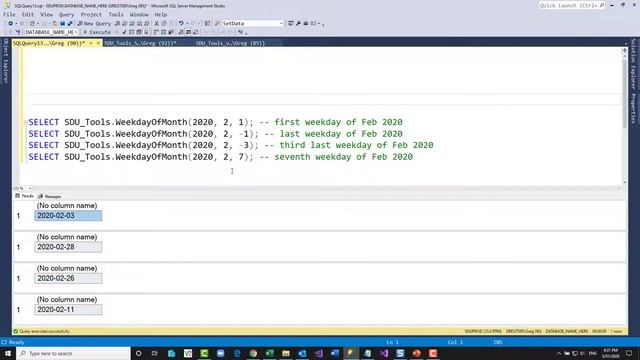This screenshot has width=640, height=360.
Task: Click Display Estimated Execution Plan icon
Action: click(x=131, y=32)
